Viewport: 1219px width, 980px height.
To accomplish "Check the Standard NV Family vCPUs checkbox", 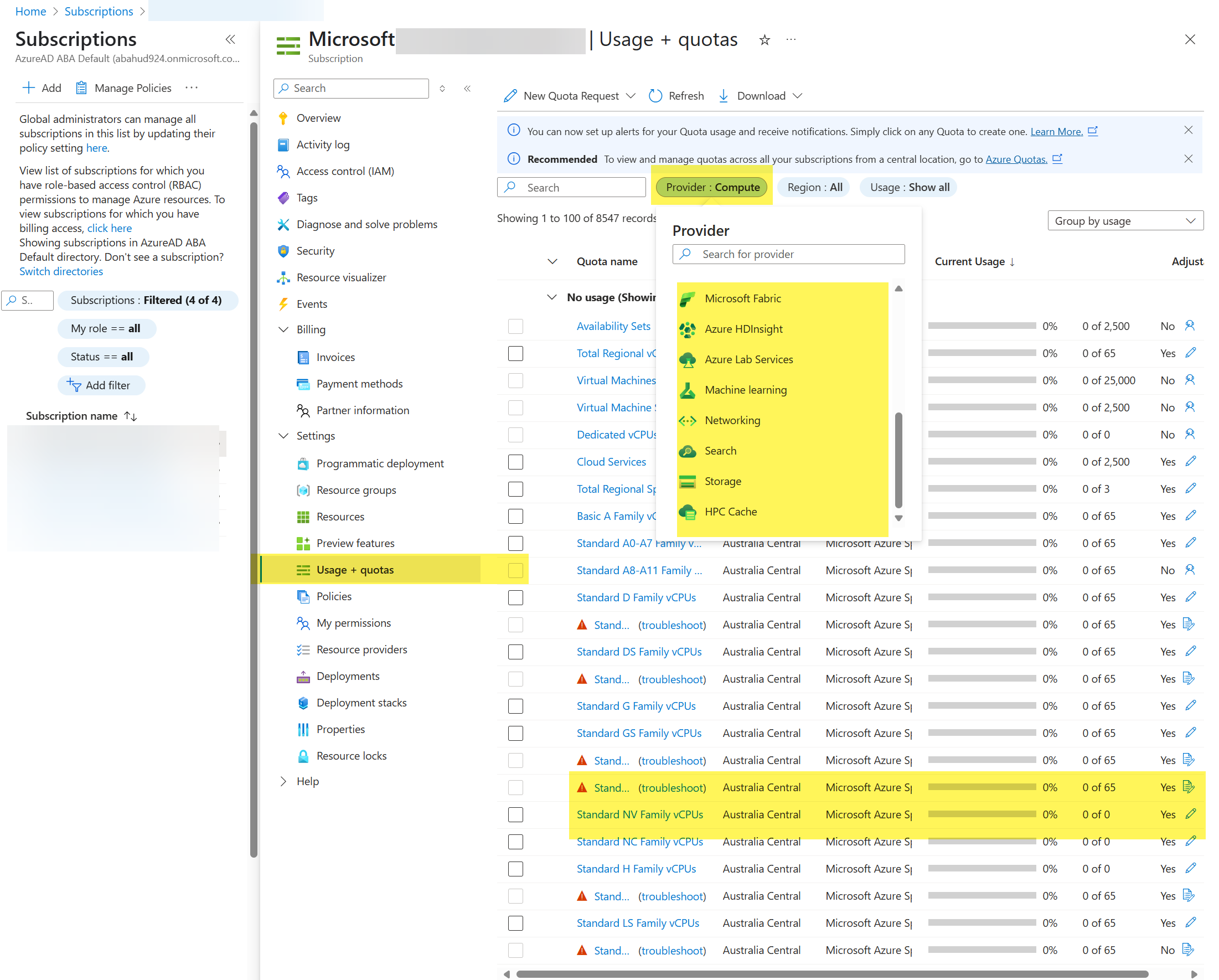I will point(515,815).
